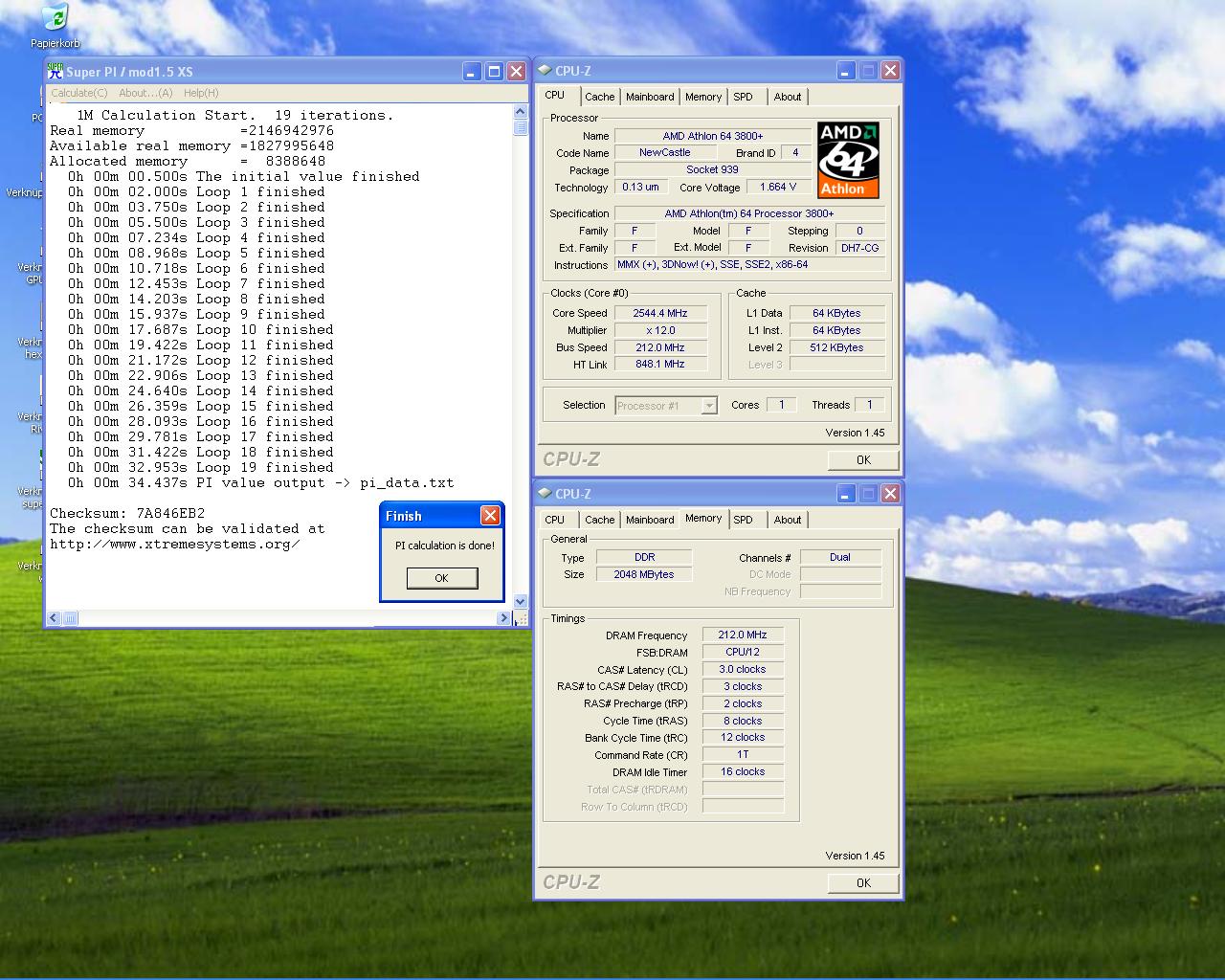Click the Revision DH7-CG field
The image size is (1225, 980).
click(x=859, y=248)
